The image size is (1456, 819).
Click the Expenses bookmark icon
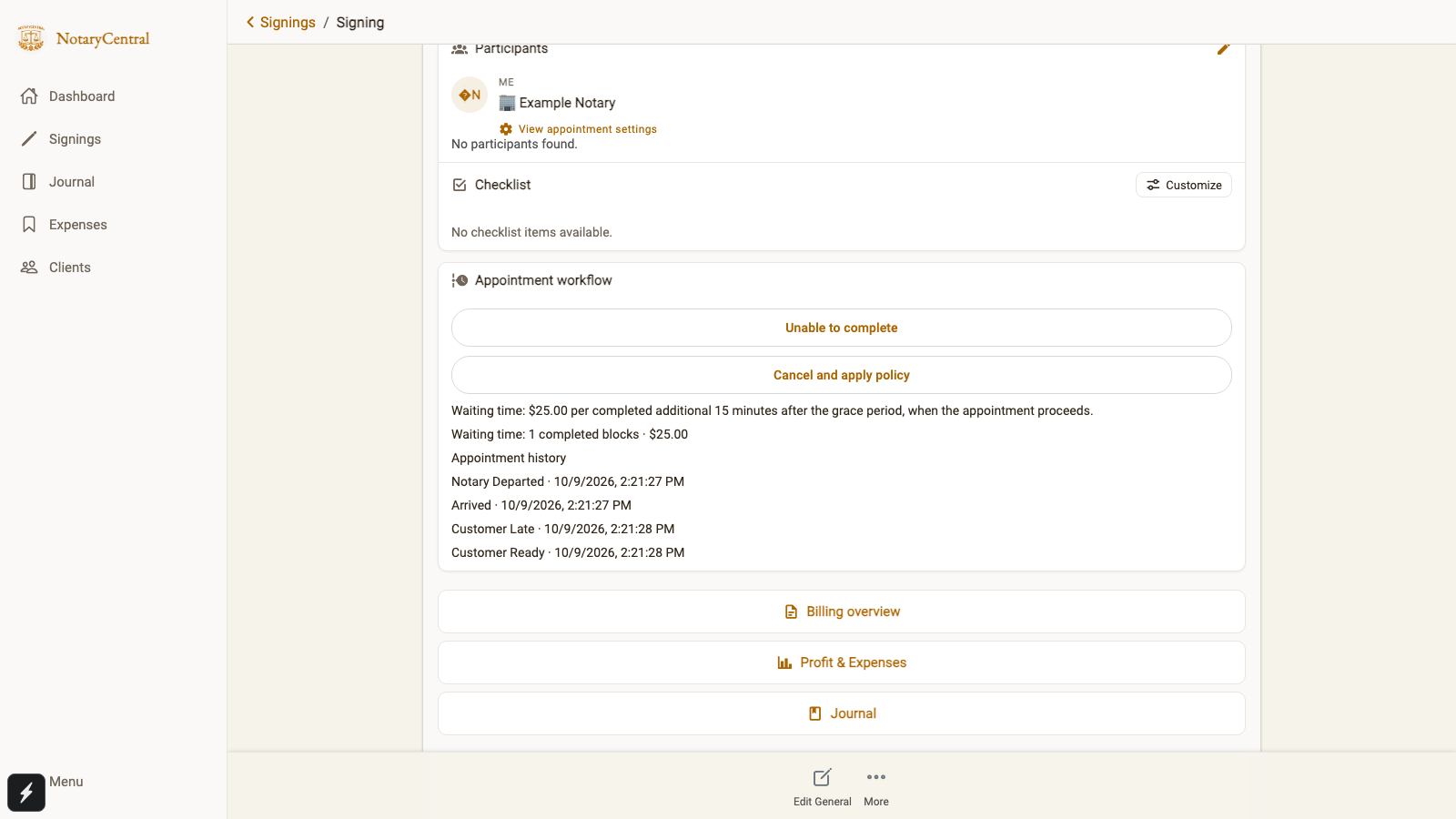click(29, 224)
